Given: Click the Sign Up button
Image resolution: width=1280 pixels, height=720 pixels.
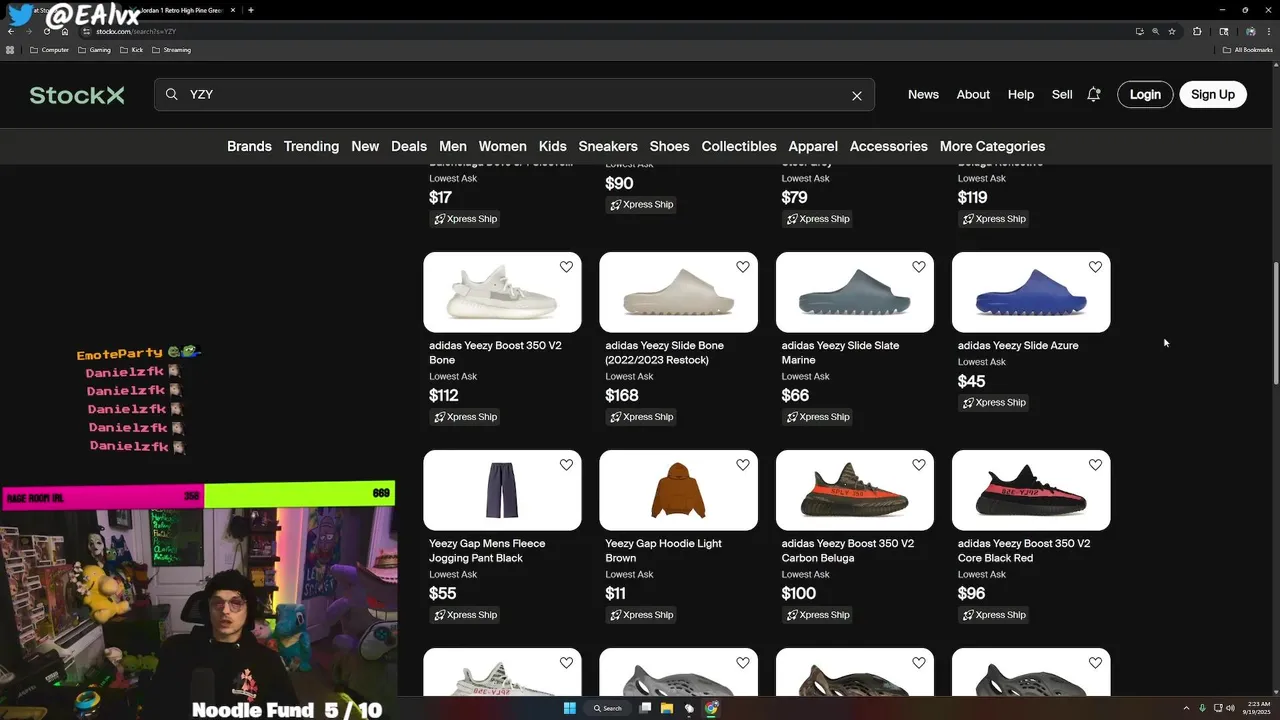Looking at the screenshot, I should [x=1213, y=94].
